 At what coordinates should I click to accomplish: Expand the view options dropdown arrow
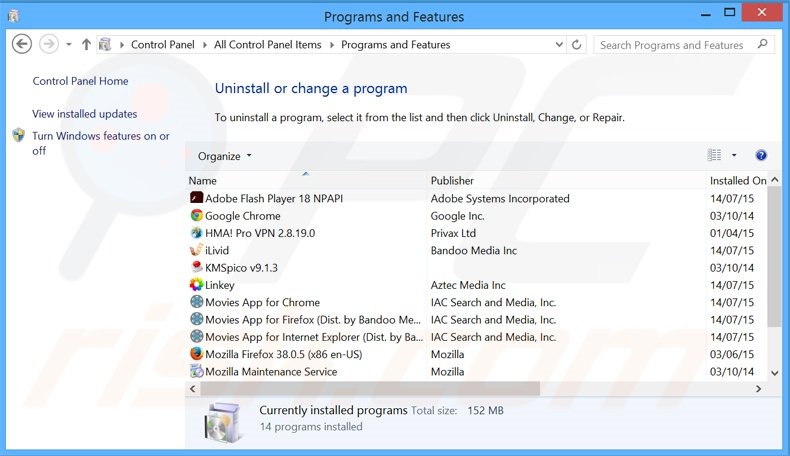pos(734,155)
